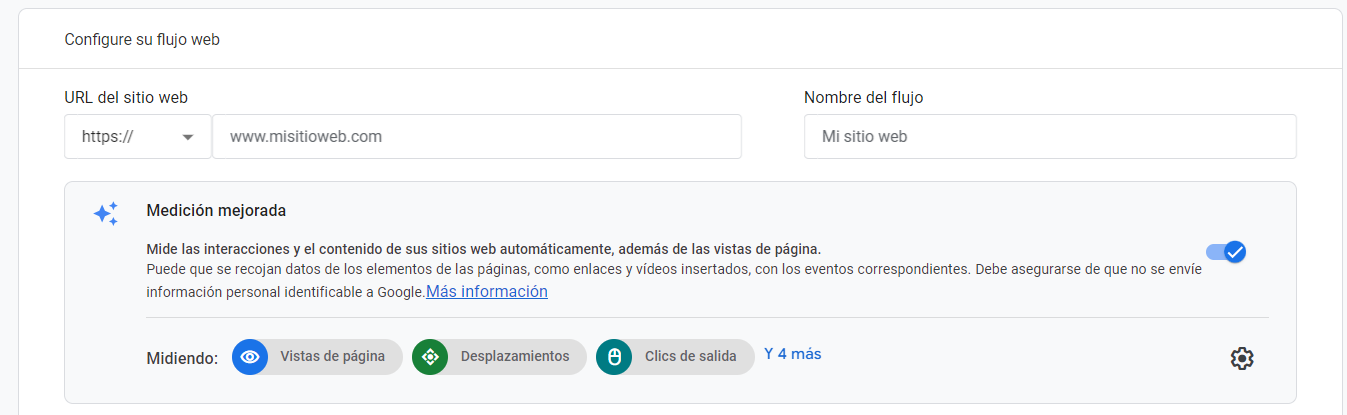The width and height of the screenshot is (1347, 415).
Task: Open the Más información link
Action: [x=487, y=292]
